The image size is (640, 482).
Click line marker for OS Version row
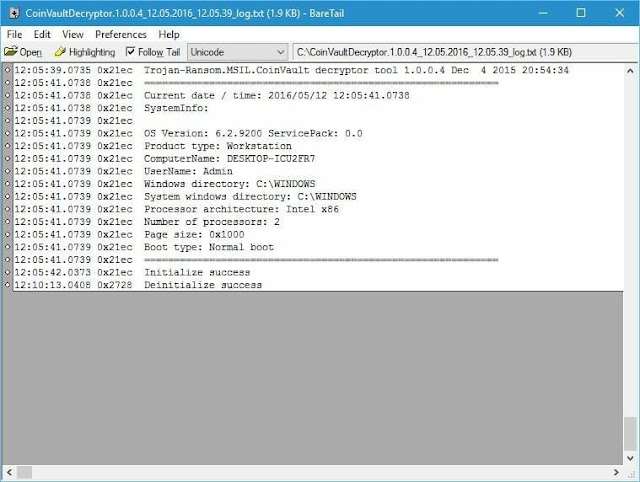coord(7,133)
